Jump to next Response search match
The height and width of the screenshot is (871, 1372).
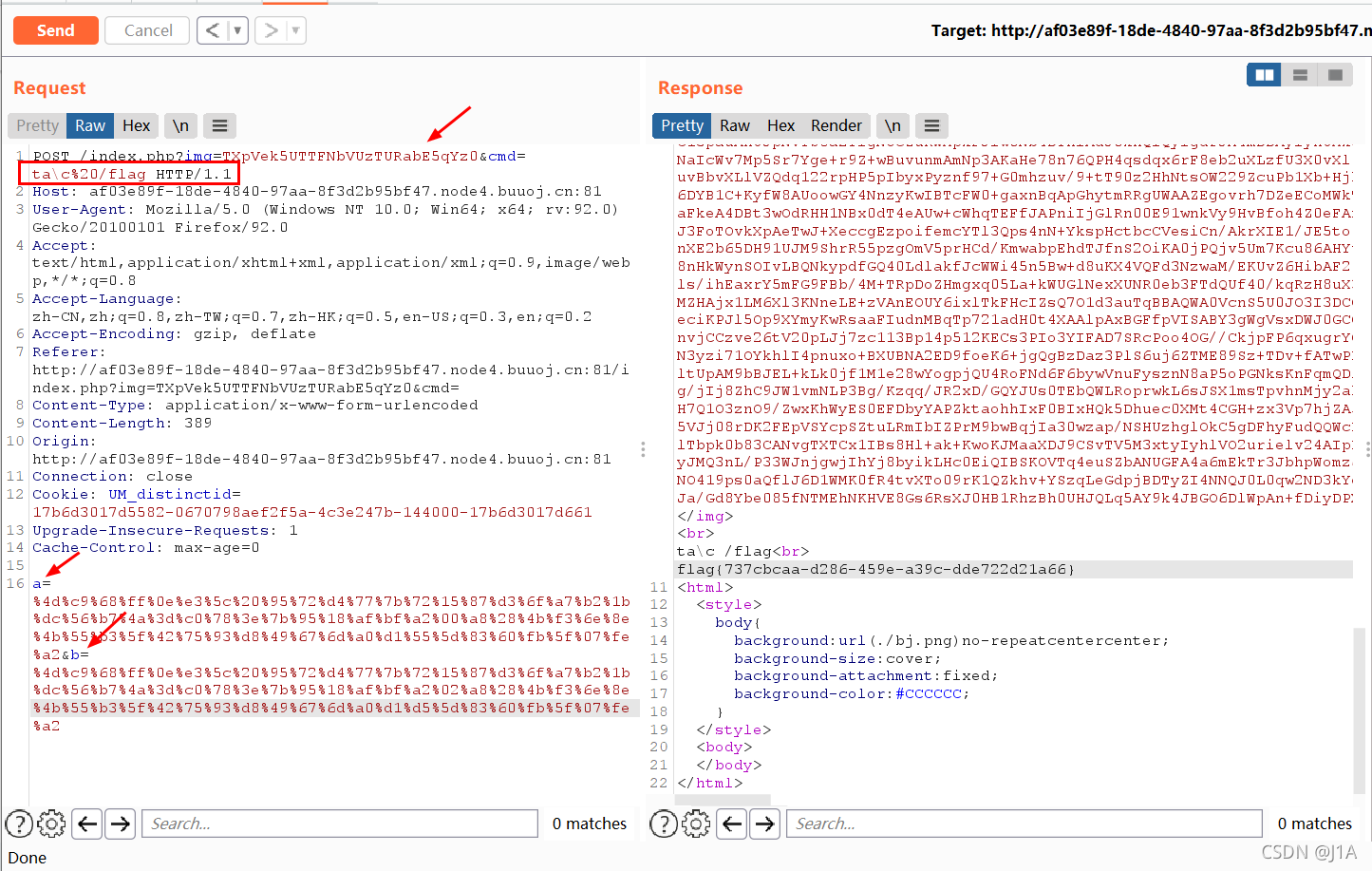click(765, 824)
